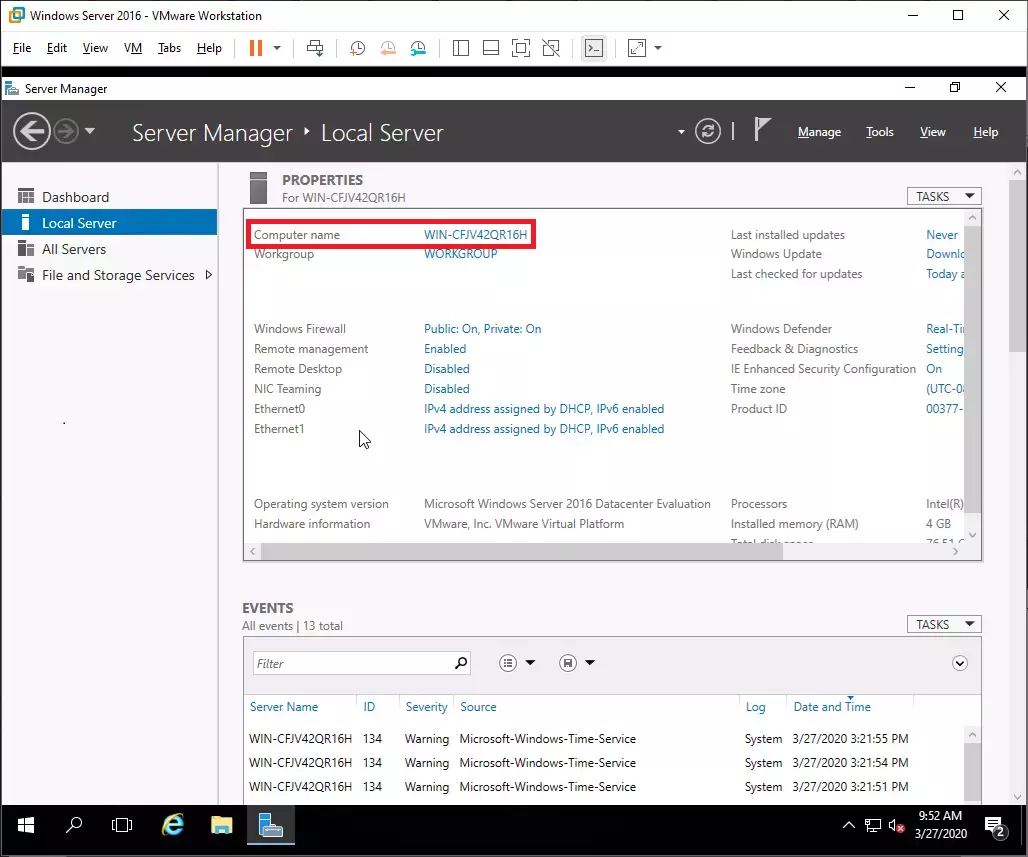Pause the virtual machine in VMware toolbar
Screen dimensions: 1028x857
point(256,48)
